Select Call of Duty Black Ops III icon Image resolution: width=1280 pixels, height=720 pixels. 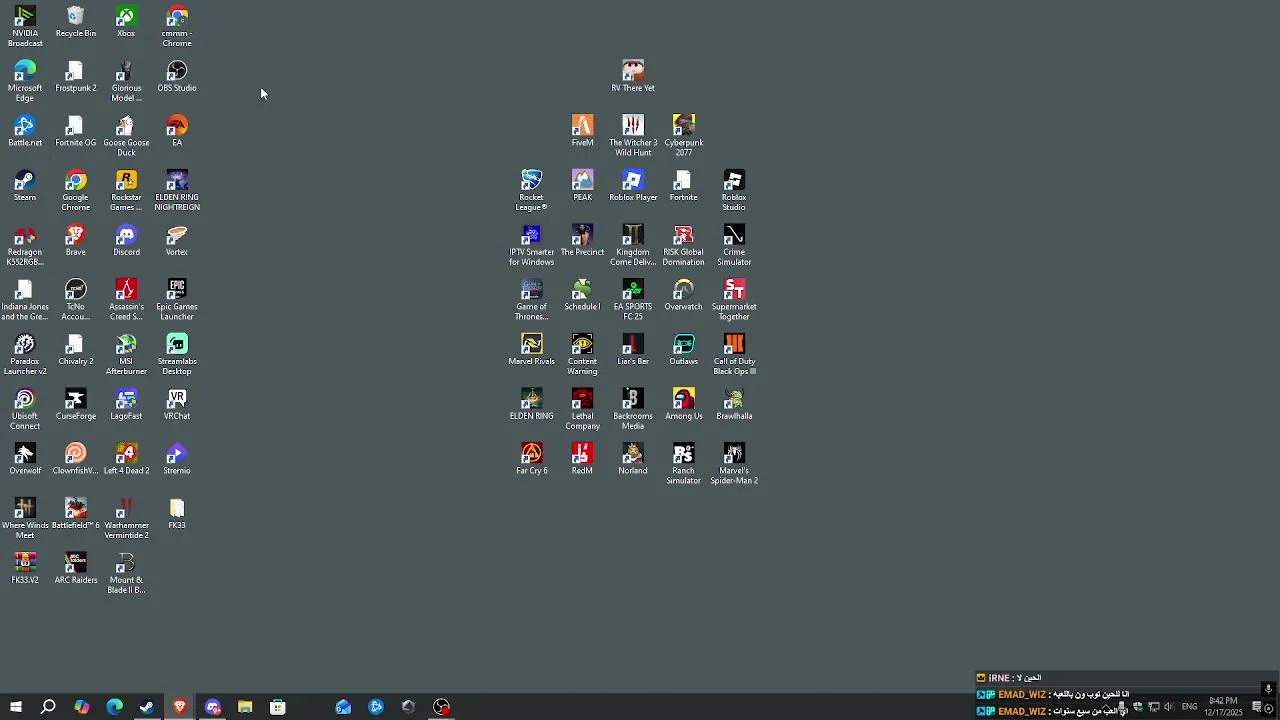734,355
